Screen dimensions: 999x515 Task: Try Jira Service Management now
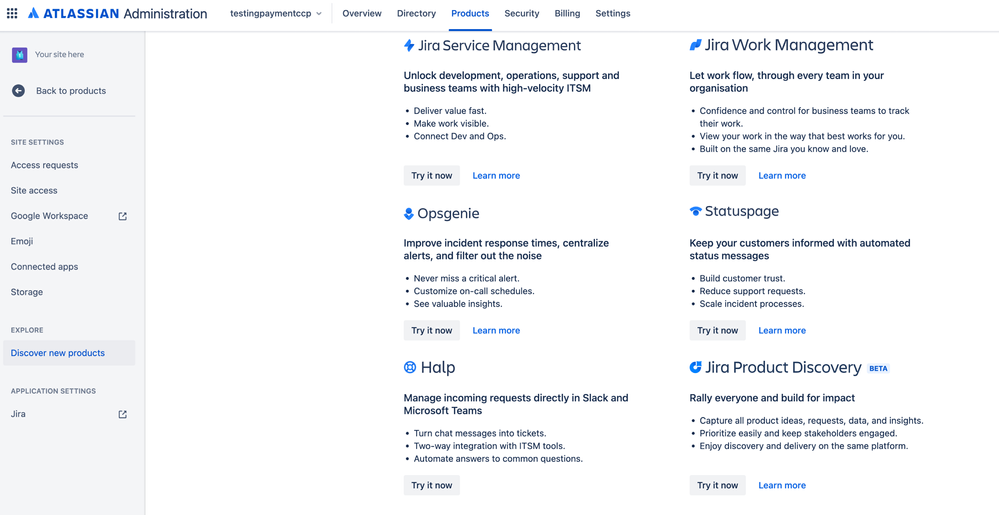tap(431, 175)
